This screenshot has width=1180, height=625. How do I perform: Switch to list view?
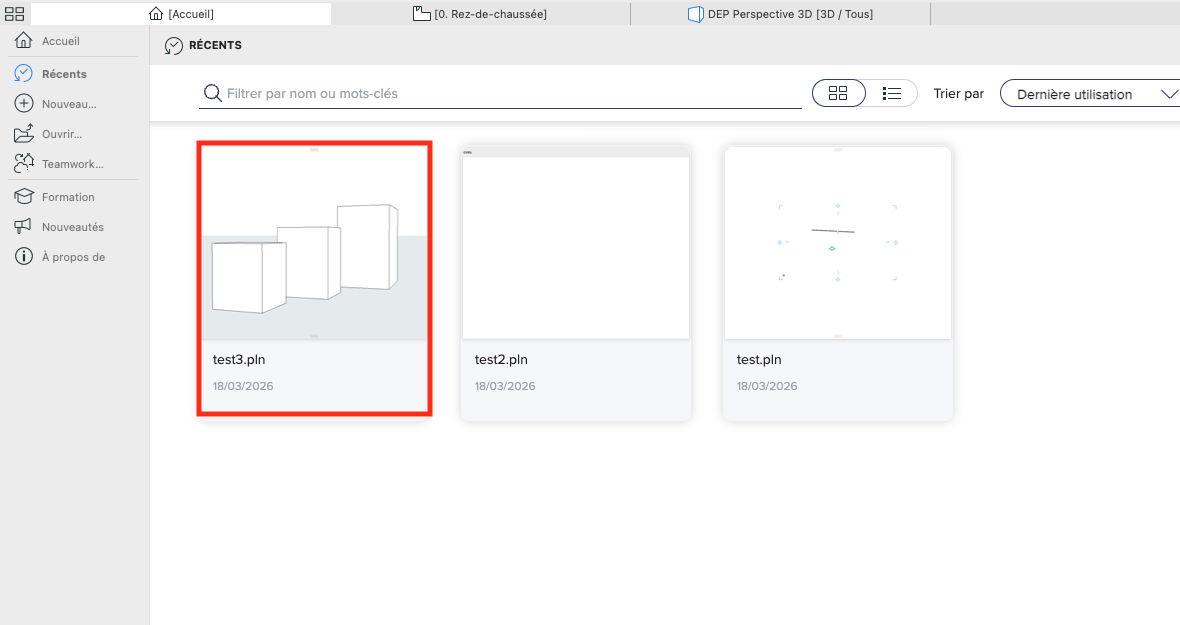pyautogui.click(x=892, y=93)
